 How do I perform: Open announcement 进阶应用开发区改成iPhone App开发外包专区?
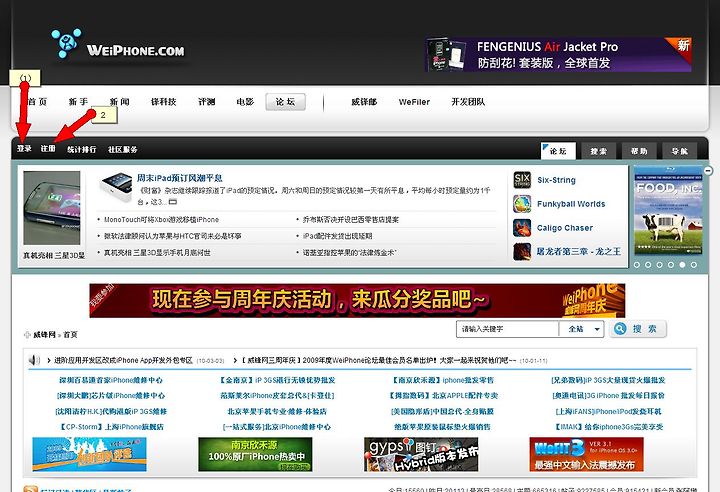tap(124, 361)
